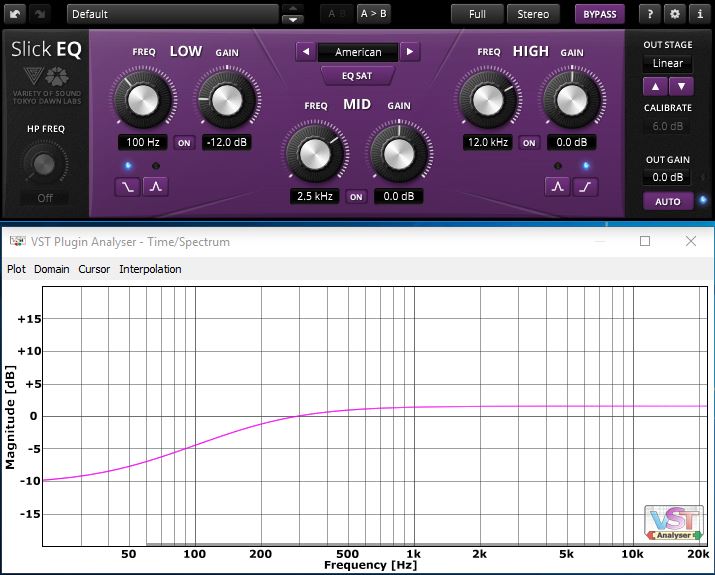
Task: Select previous EQ model left arrow
Action: pyautogui.click(x=306, y=52)
